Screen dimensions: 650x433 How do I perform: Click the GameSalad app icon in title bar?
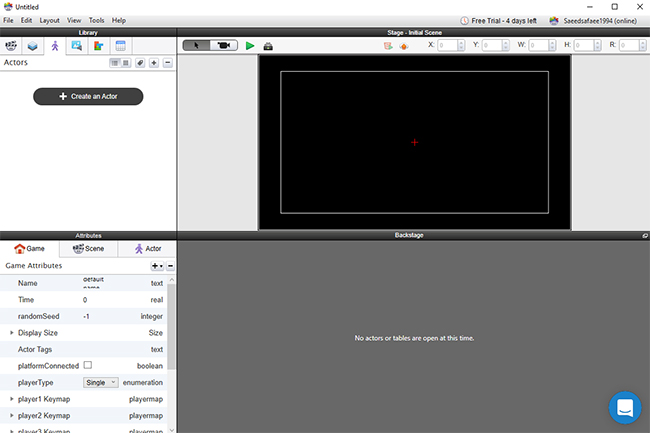click(x=8, y=7)
